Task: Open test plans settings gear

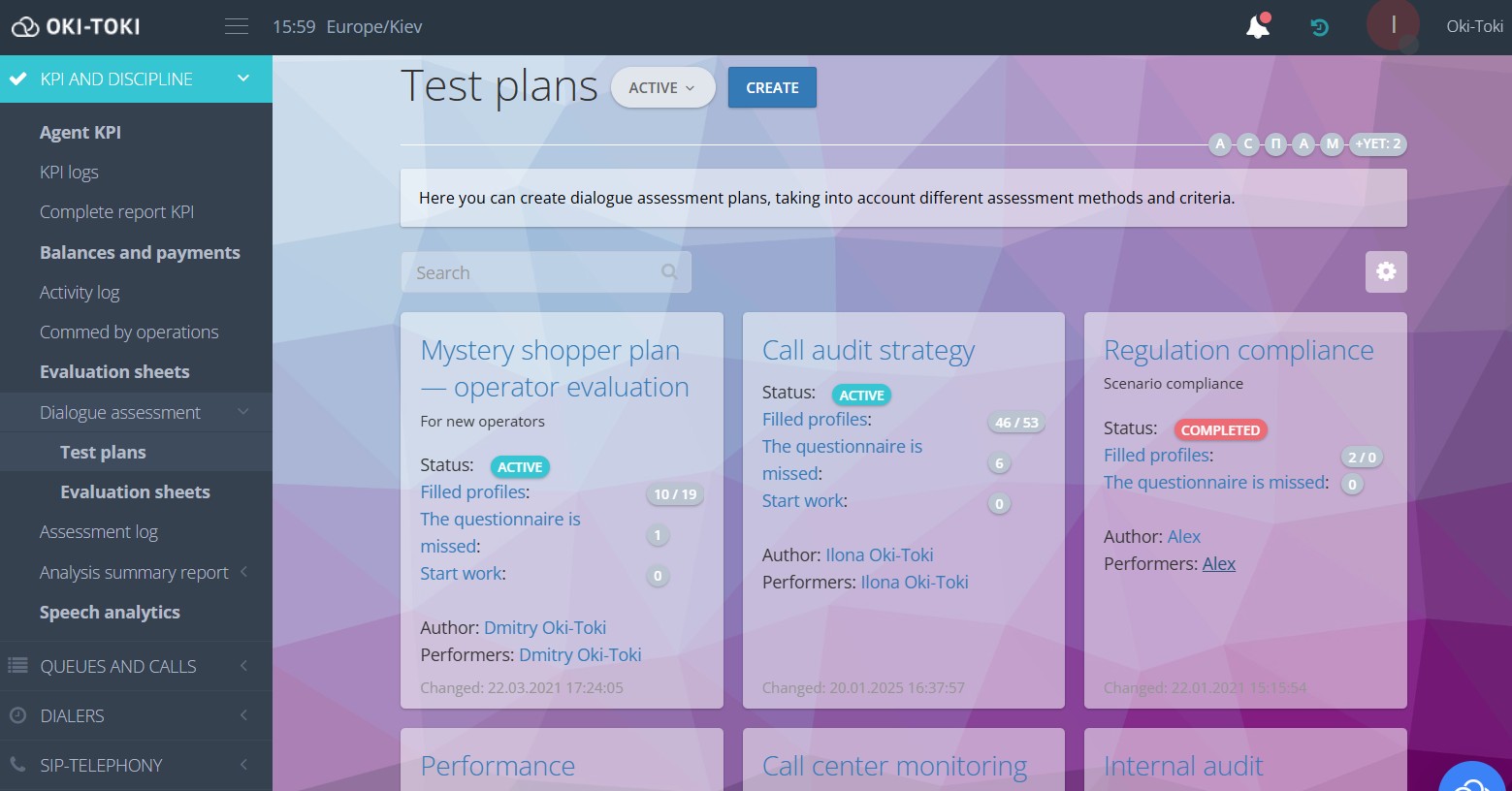Action: pyautogui.click(x=1386, y=272)
